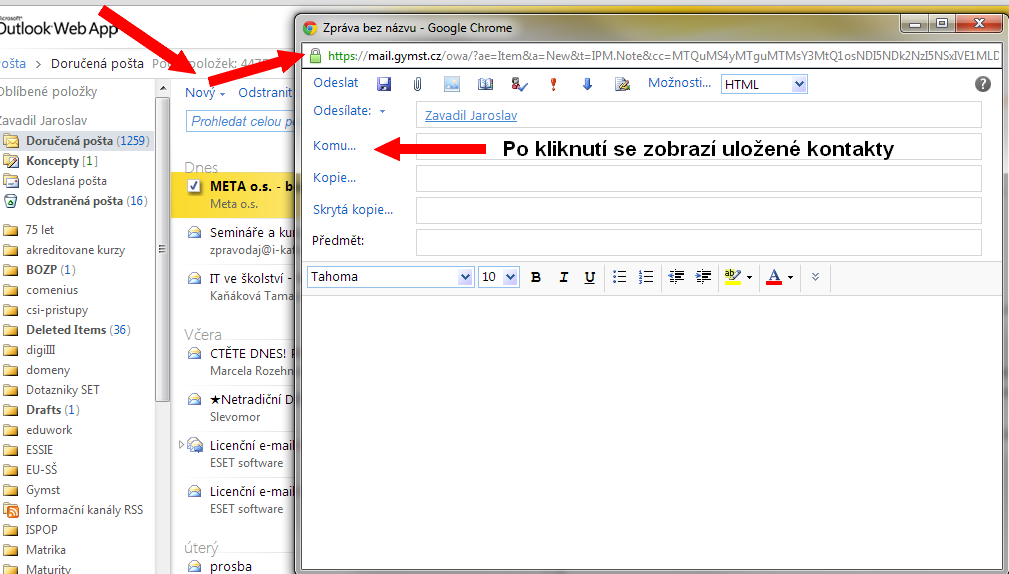This screenshot has width=1009, height=574.
Task: Click the Zavadil Jaroslav sender link
Action: (x=471, y=116)
